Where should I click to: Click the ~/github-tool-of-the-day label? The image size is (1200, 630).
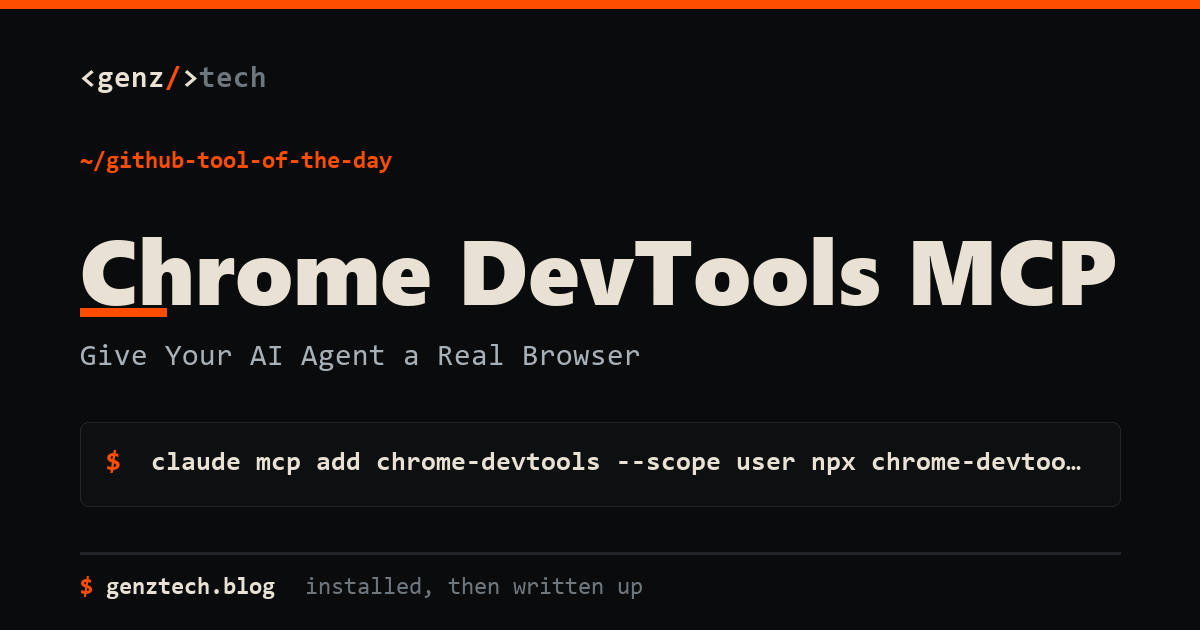236,160
